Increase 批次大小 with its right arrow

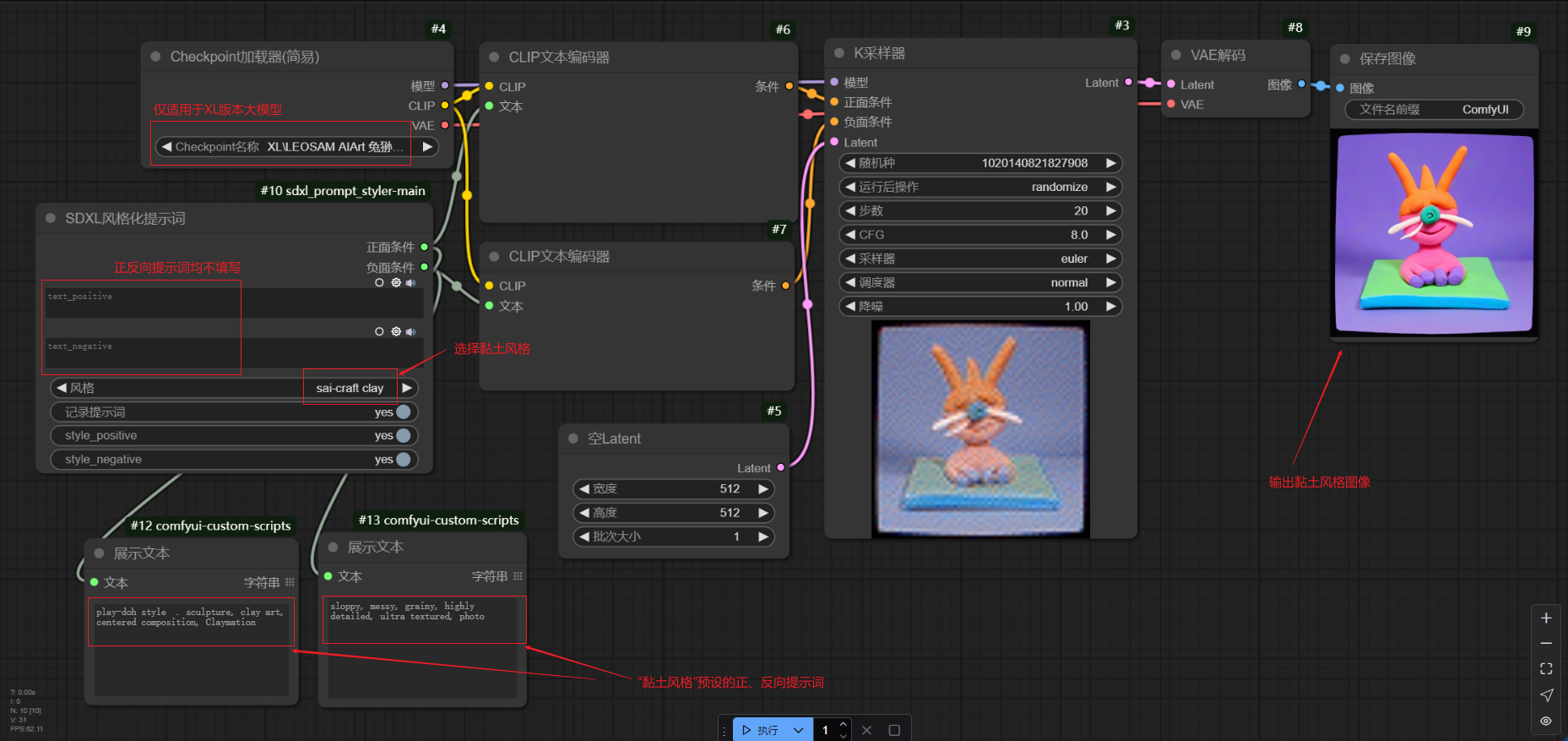[x=763, y=537]
